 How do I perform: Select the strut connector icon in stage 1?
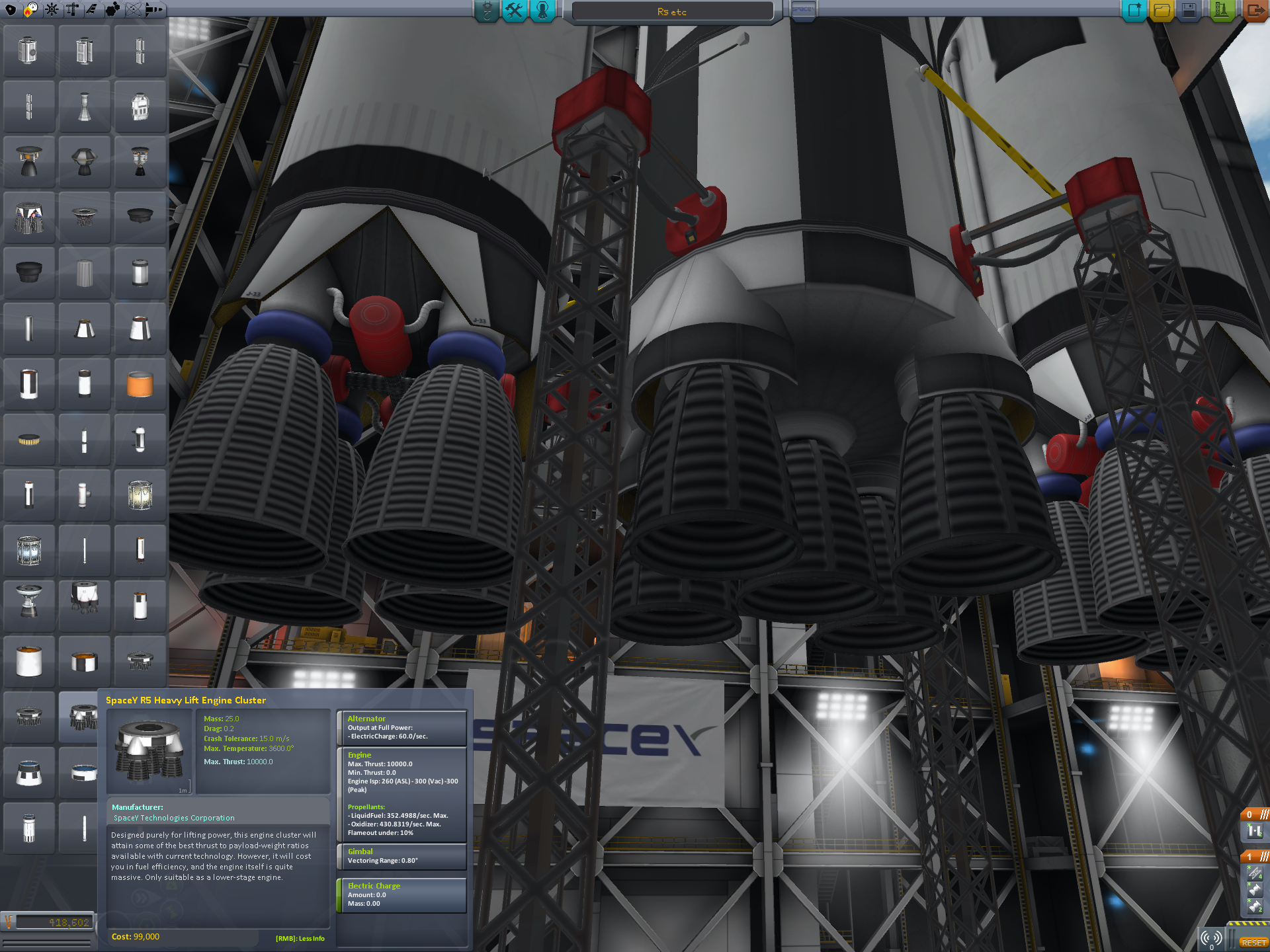tap(1255, 873)
